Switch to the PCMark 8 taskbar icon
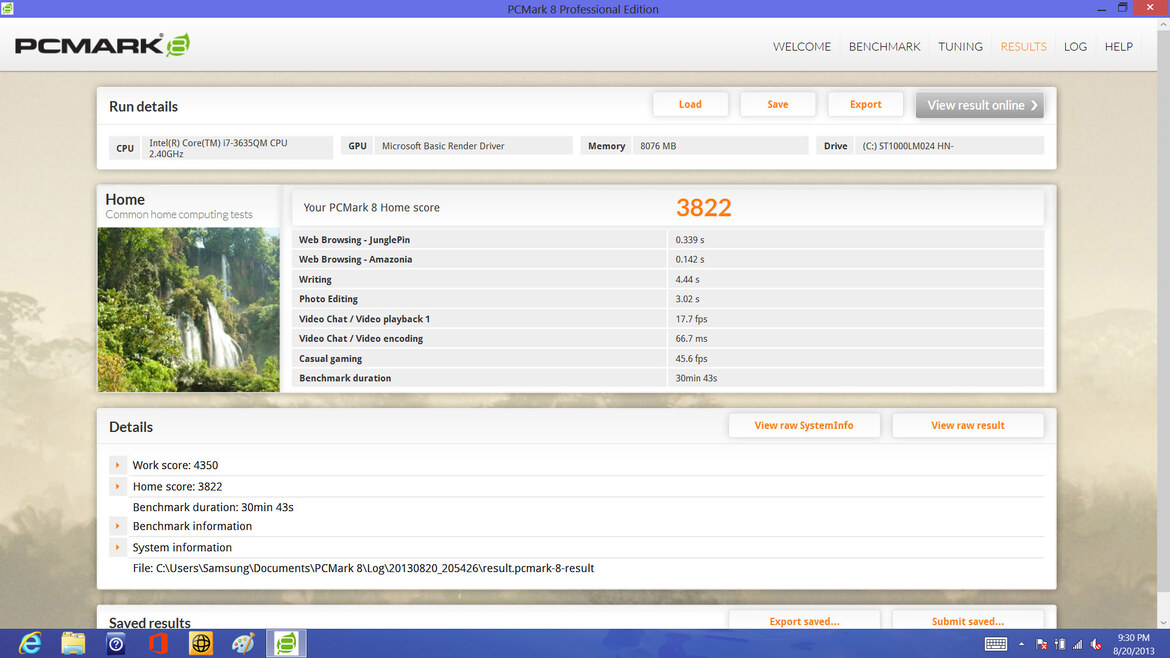Image resolution: width=1170 pixels, height=658 pixels. pos(287,643)
